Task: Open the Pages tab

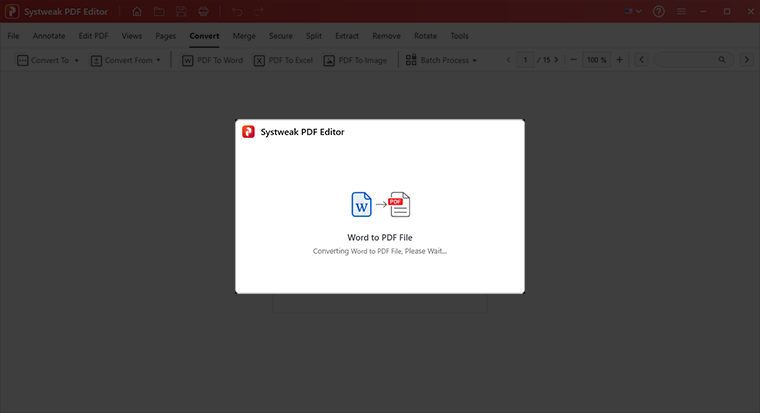Action: pos(165,36)
